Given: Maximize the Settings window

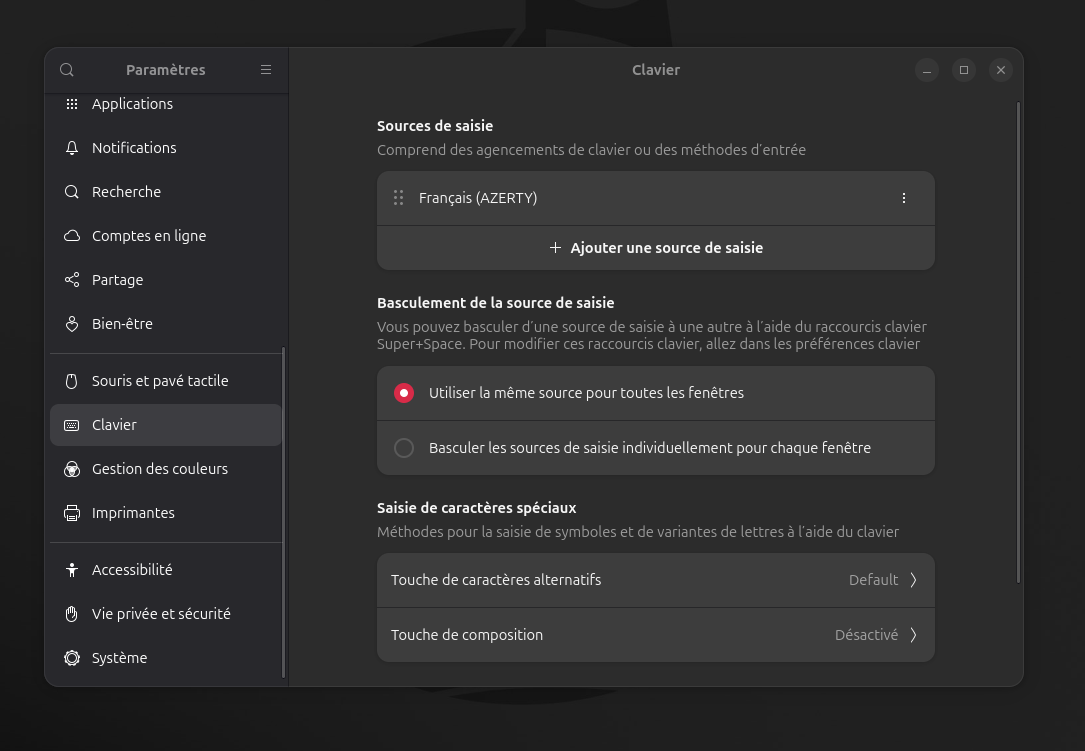Looking at the screenshot, I should (x=964, y=70).
